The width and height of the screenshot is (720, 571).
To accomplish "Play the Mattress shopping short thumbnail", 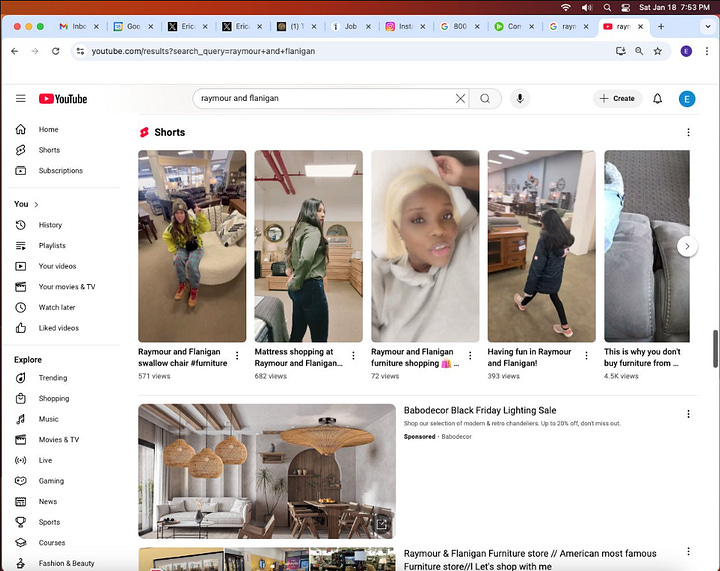I will tap(309, 246).
